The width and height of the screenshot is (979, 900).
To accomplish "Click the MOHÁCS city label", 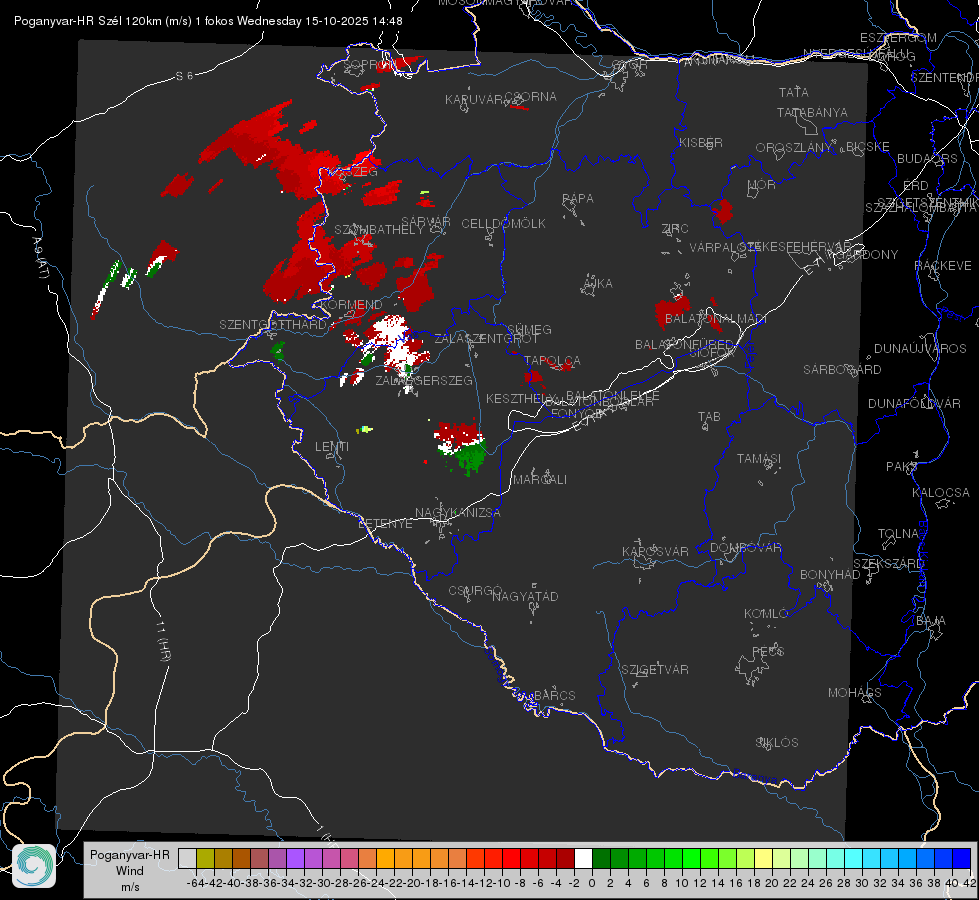I will pyautogui.click(x=855, y=693).
